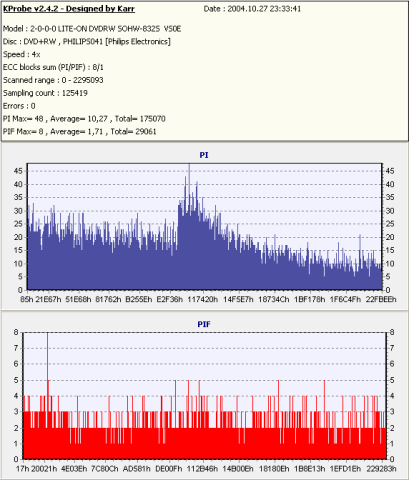Click the 45 value on PI left axis

pyautogui.click(x=18, y=171)
